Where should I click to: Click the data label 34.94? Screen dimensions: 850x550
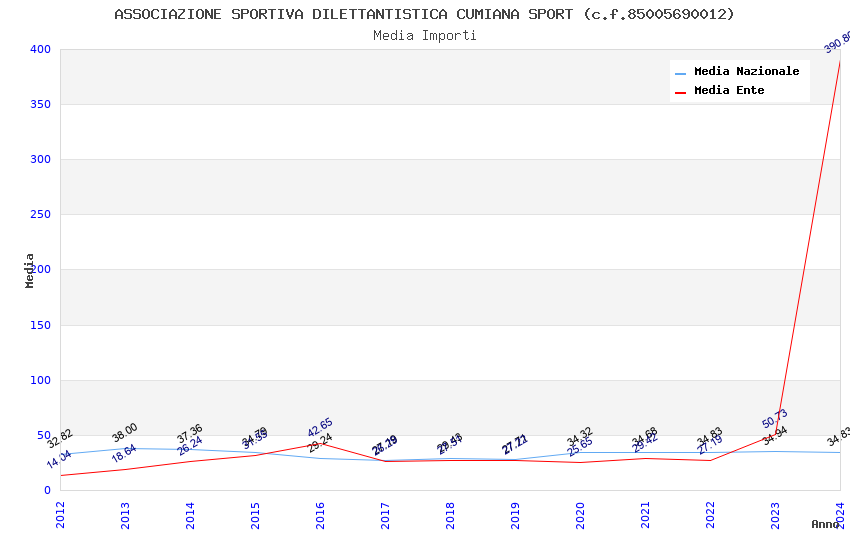tap(775, 436)
